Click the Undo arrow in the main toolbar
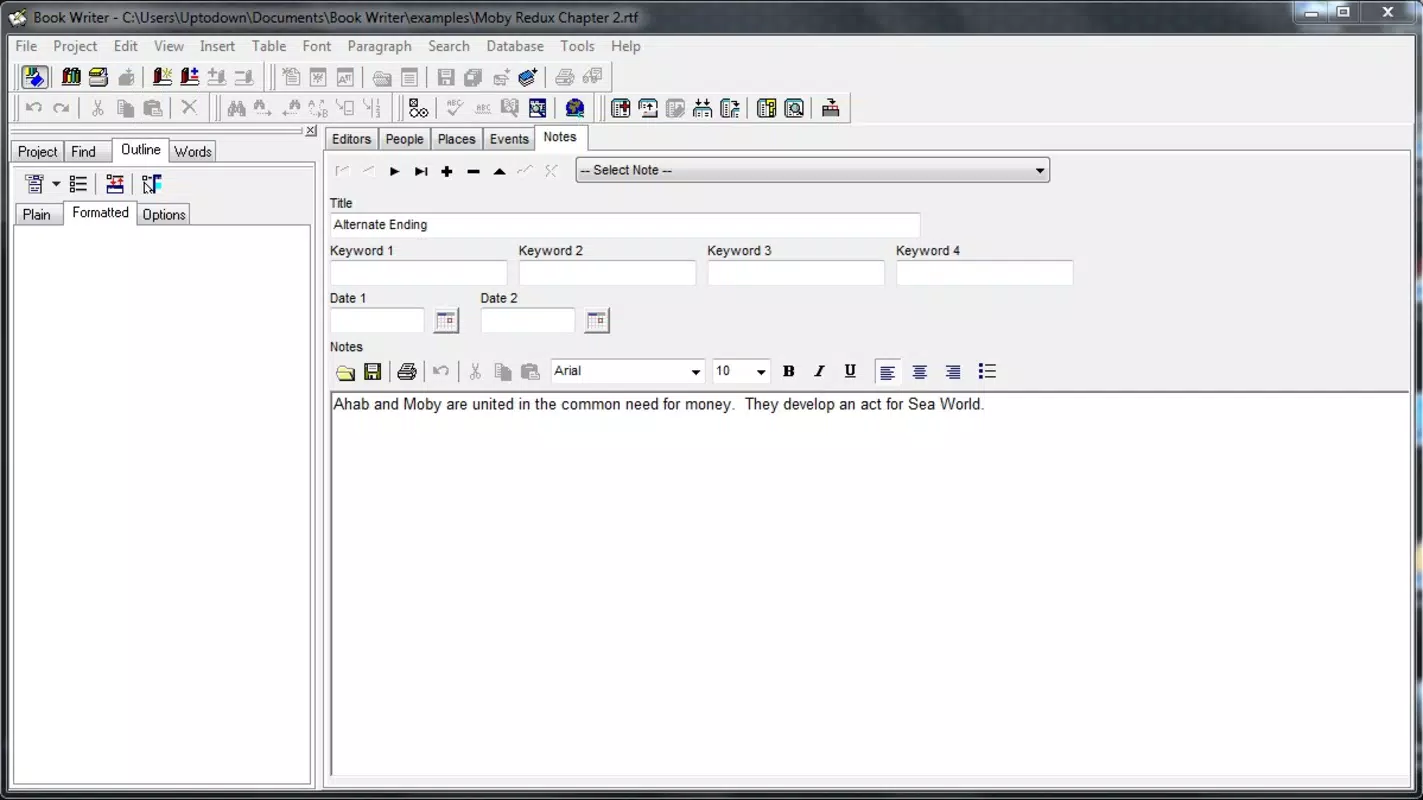The width and height of the screenshot is (1423, 800). pyautogui.click(x=34, y=108)
